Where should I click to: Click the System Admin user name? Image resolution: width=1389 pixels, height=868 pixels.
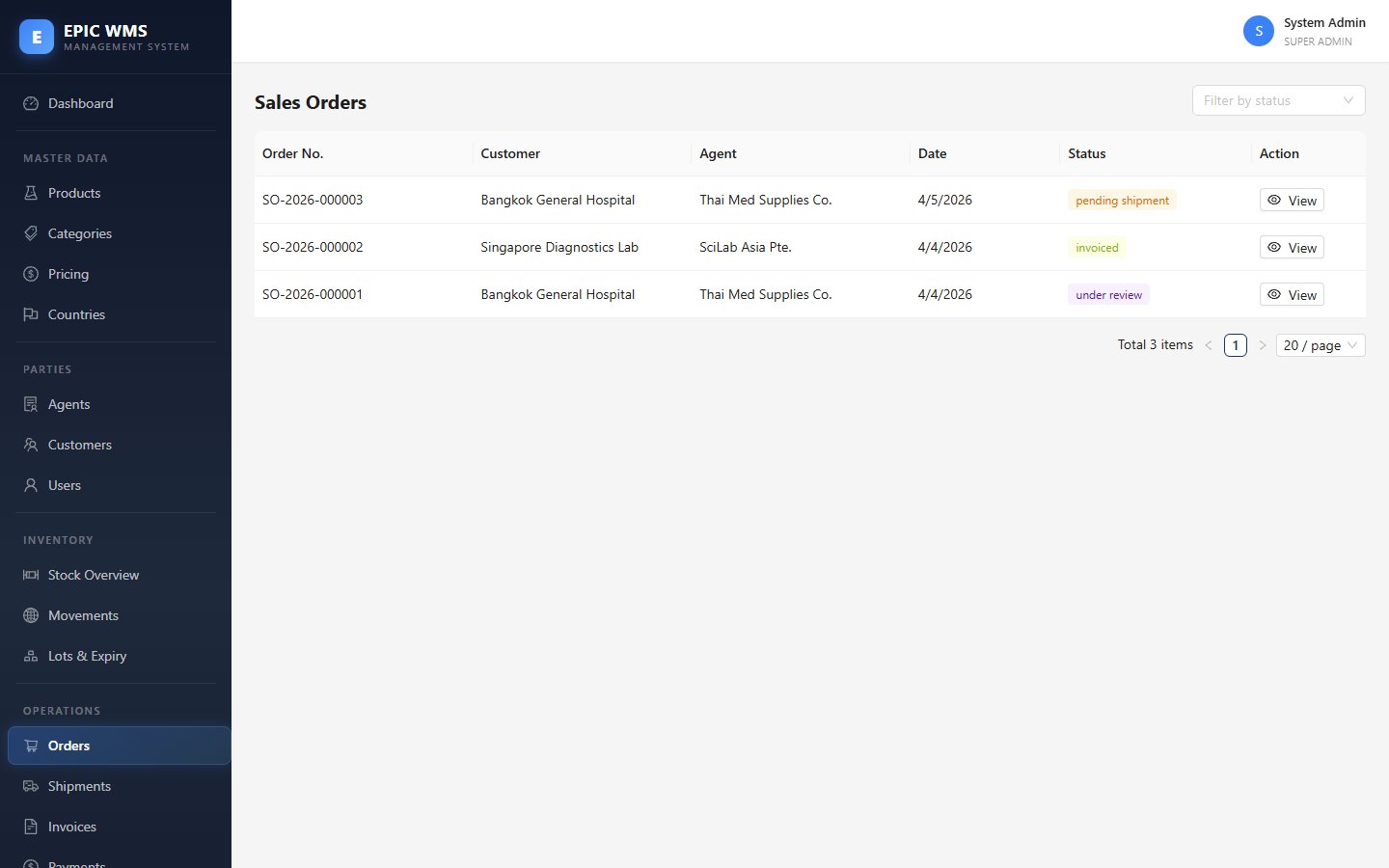1324,22
